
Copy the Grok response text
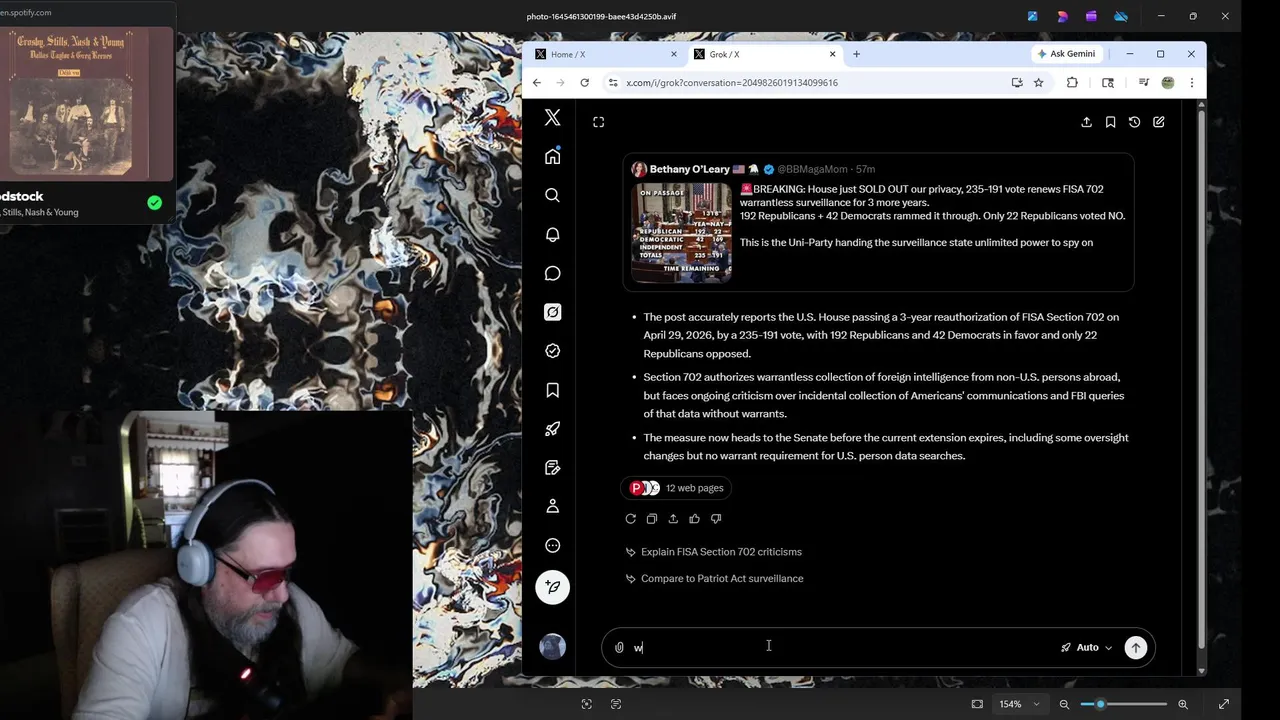pyautogui.click(x=652, y=519)
